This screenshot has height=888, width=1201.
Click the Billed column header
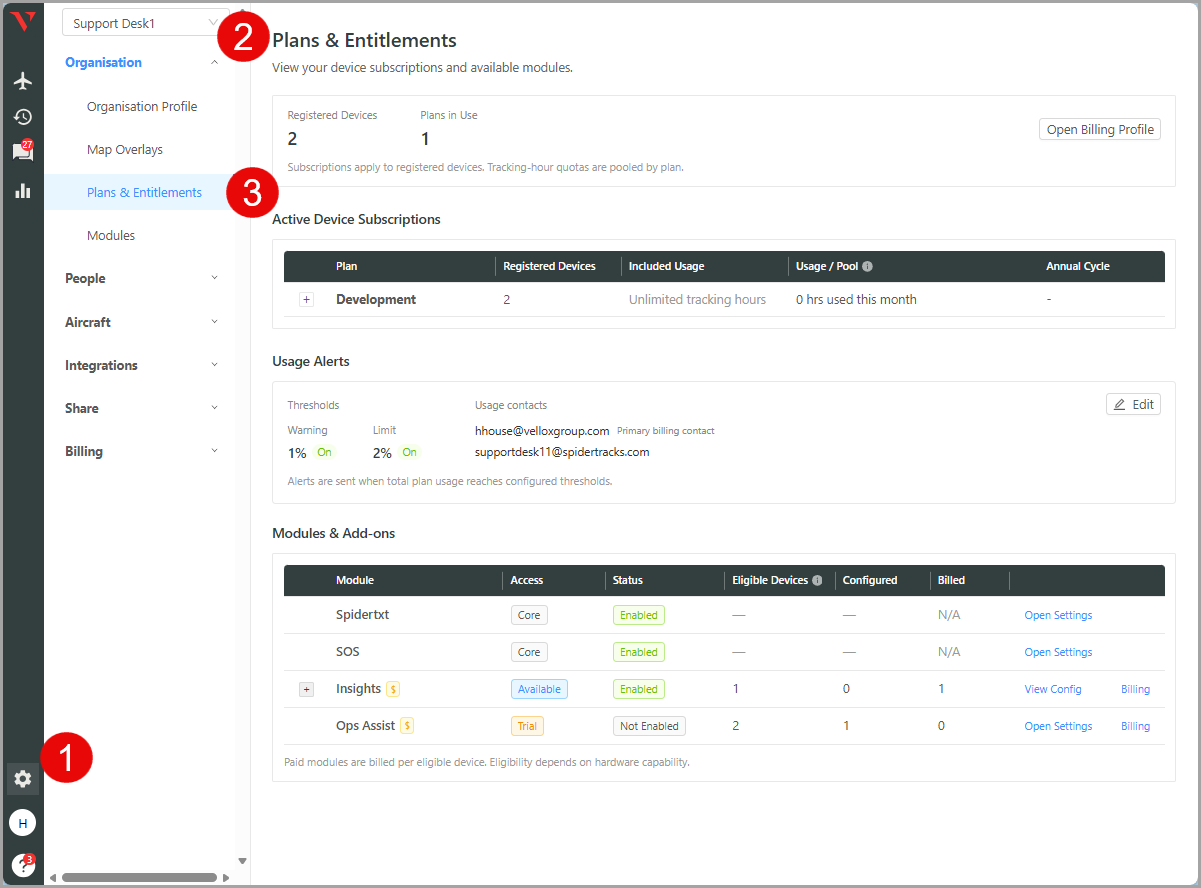[x=951, y=580]
